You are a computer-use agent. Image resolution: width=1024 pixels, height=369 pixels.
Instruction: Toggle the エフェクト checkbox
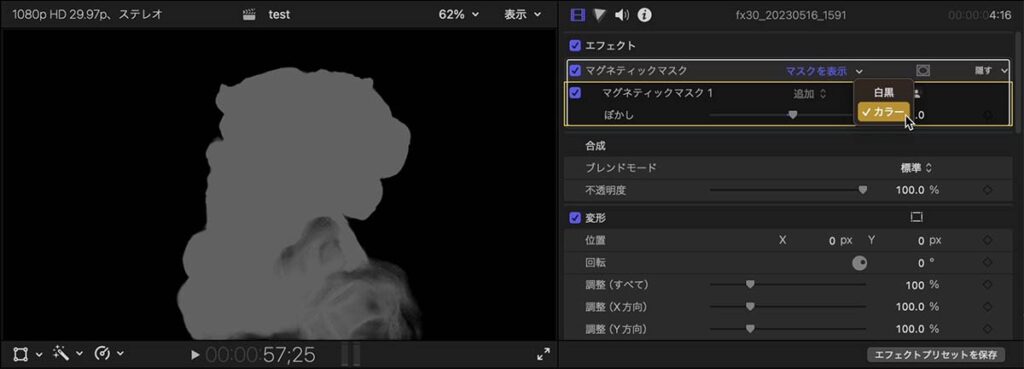tap(575, 46)
